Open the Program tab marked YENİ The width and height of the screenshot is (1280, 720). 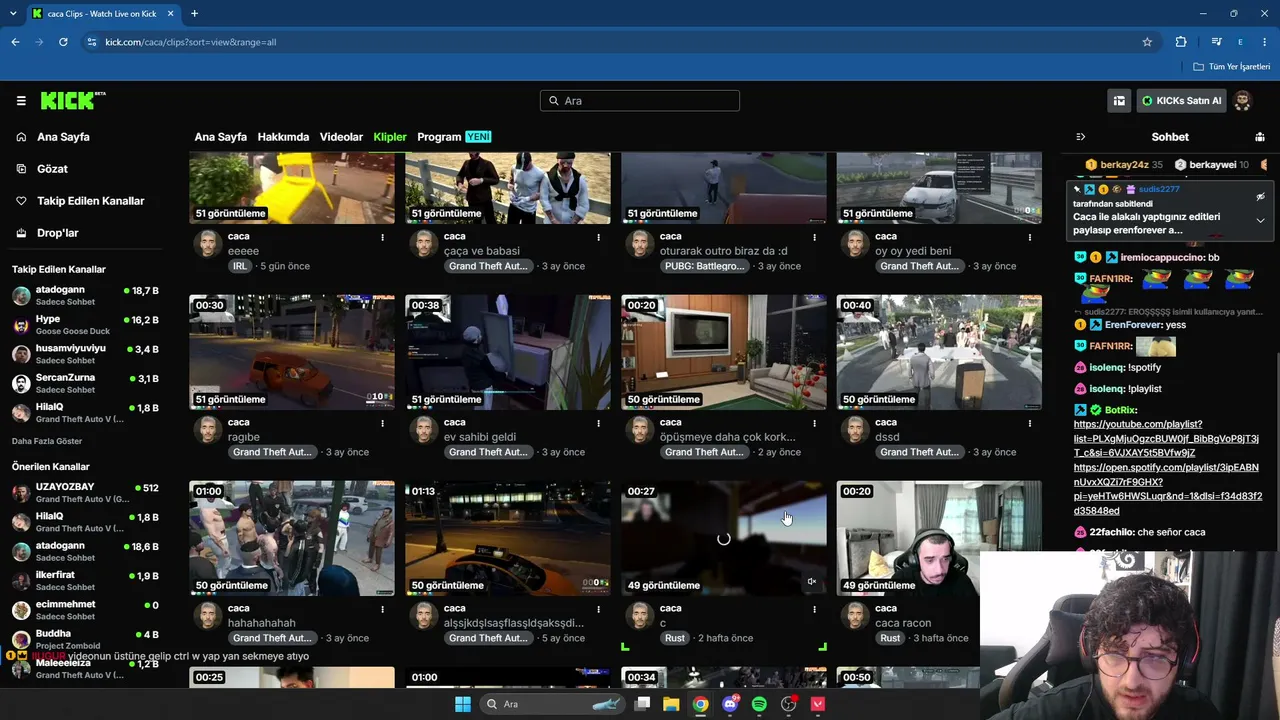pyautogui.click(x=454, y=137)
